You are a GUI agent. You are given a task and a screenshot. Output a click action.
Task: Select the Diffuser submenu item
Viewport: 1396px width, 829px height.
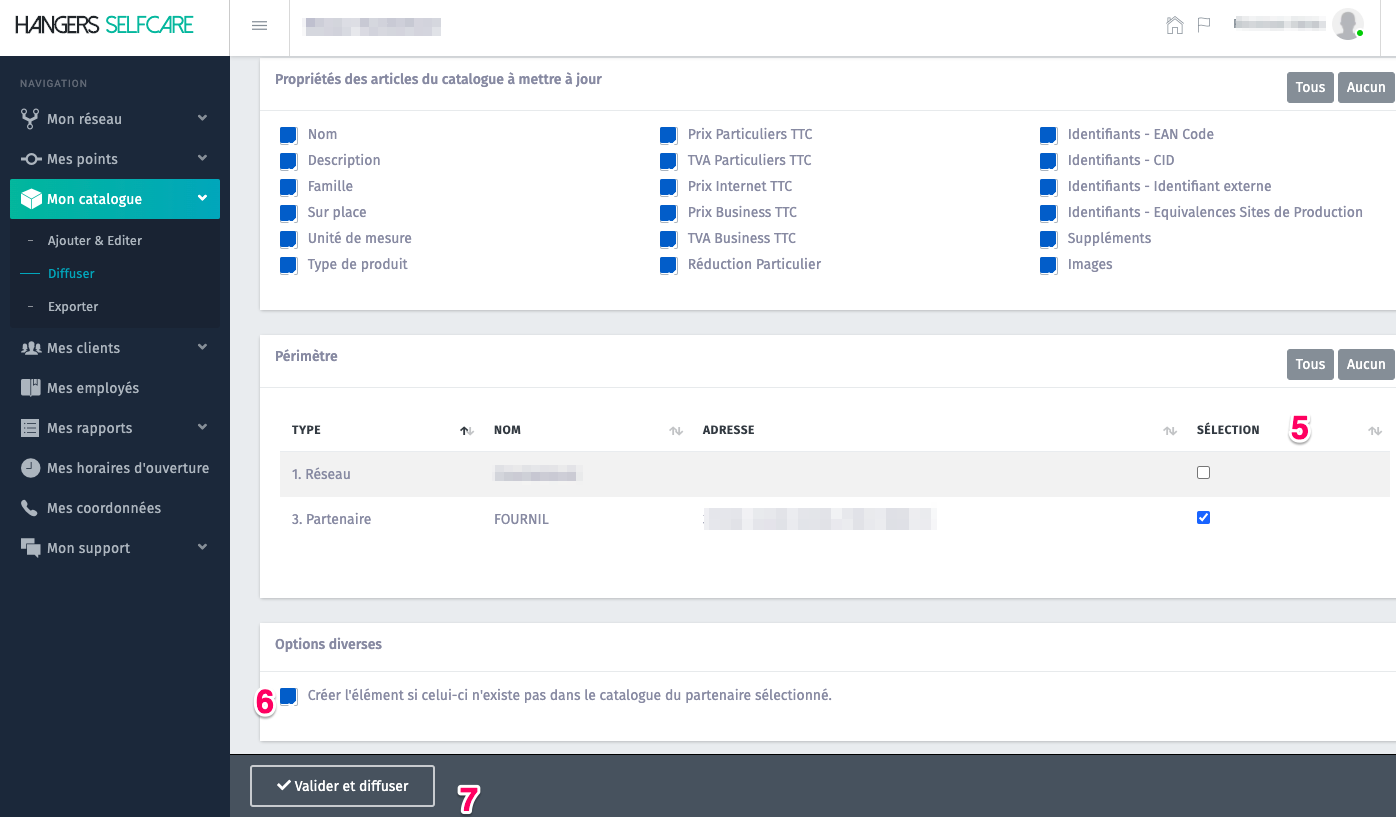point(71,273)
